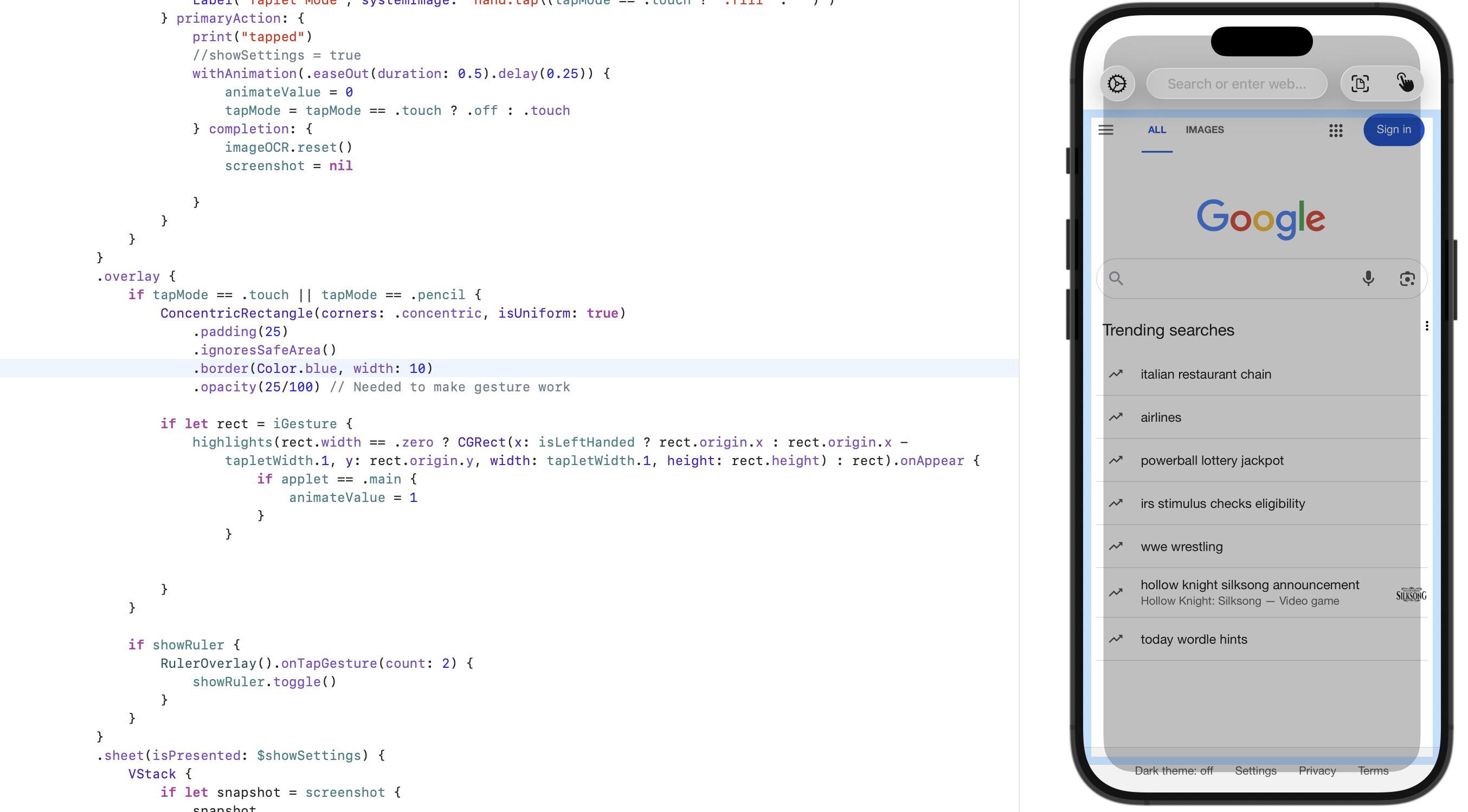The width and height of the screenshot is (1468, 812).
Task: Select trending search wwe wrestling
Action: [x=1261, y=546]
